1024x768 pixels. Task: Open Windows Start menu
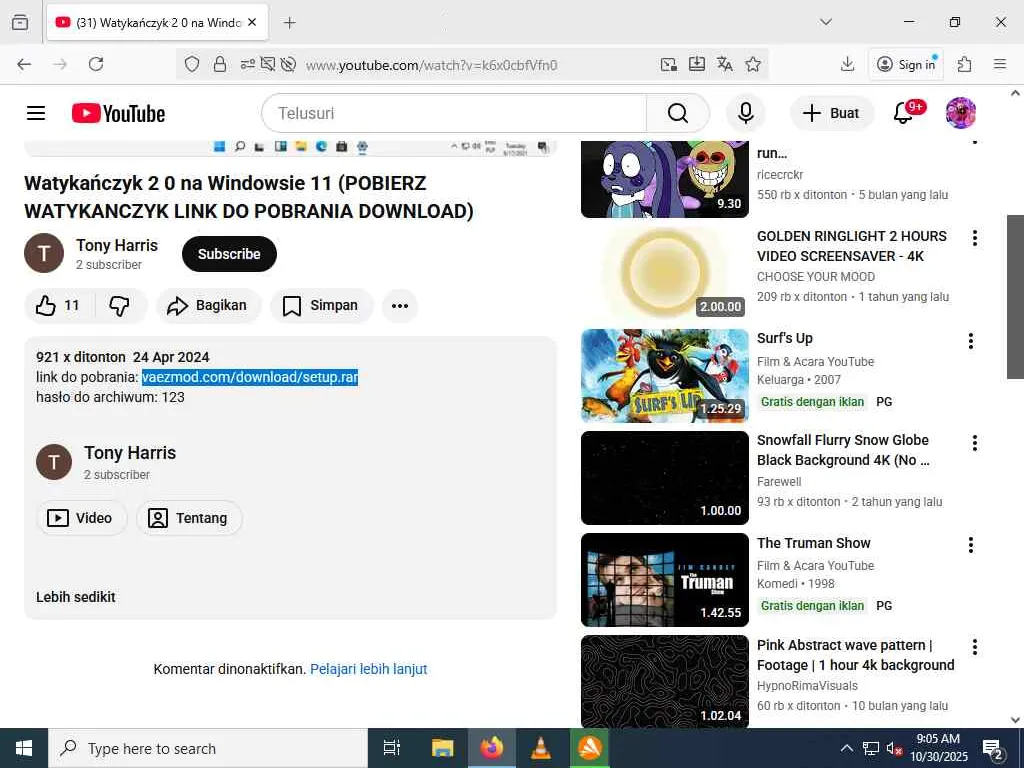coord(24,748)
